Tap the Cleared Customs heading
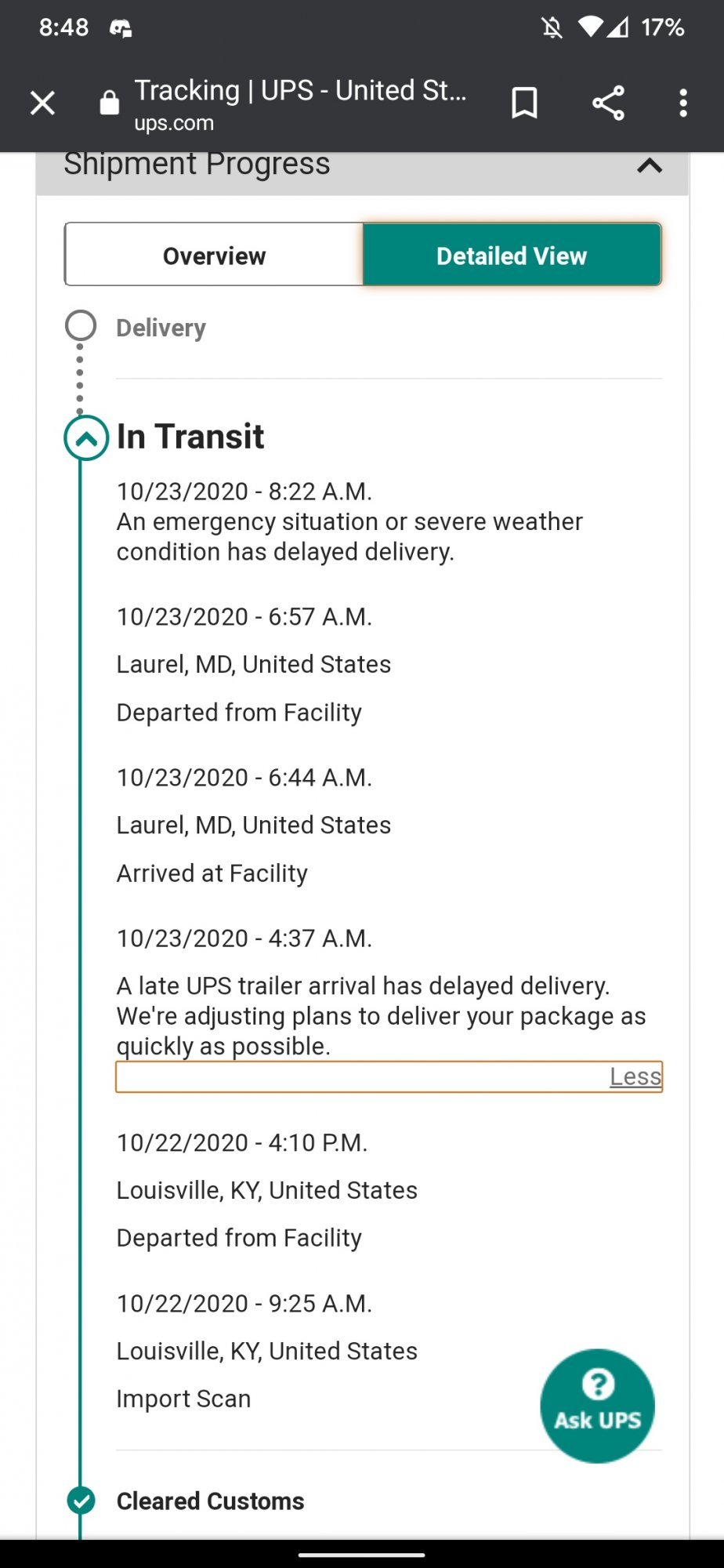This screenshot has height=1568, width=724. coord(210,1501)
